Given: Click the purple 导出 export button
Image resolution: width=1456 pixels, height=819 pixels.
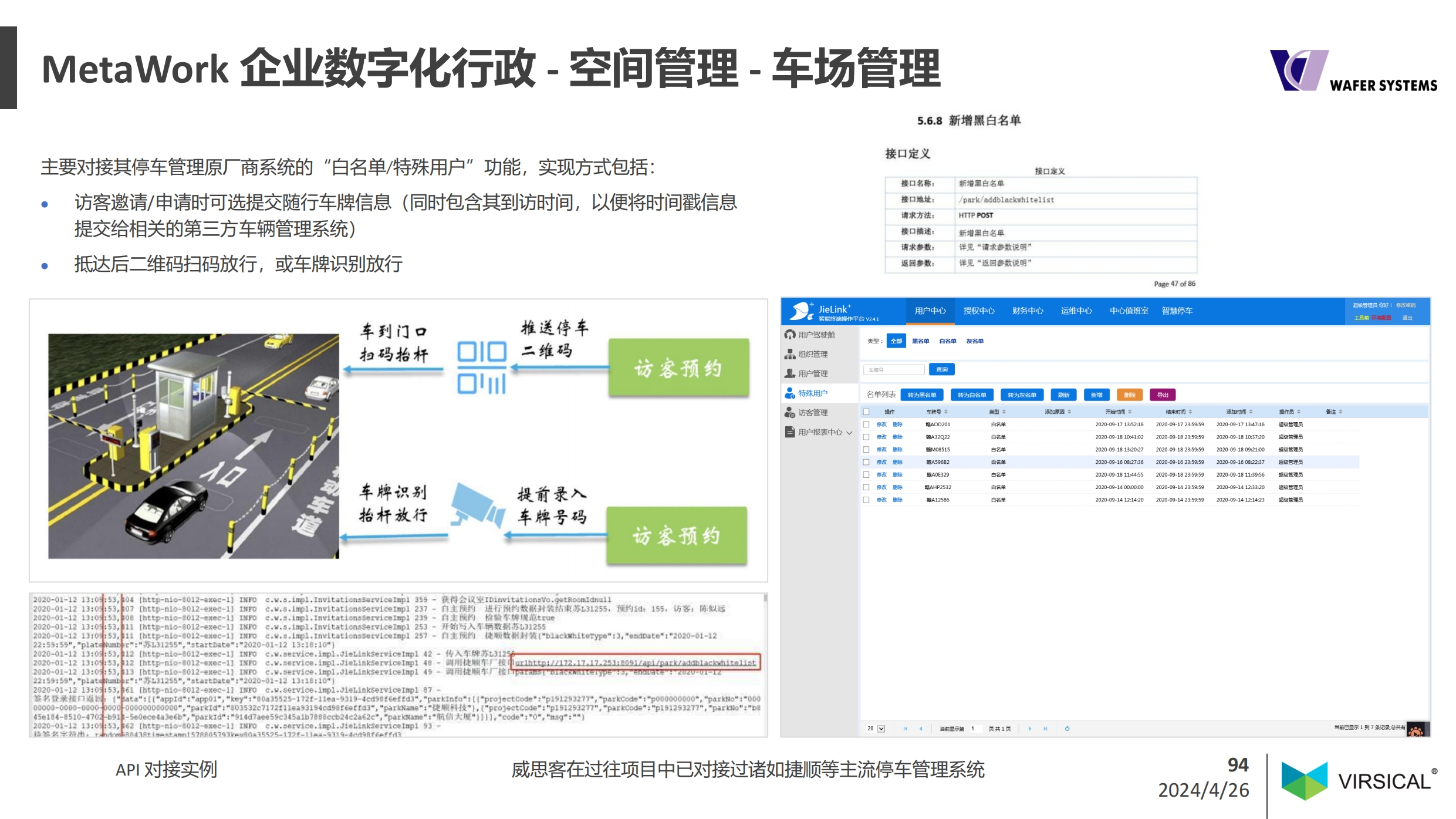Looking at the screenshot, I should point(1163,395).
